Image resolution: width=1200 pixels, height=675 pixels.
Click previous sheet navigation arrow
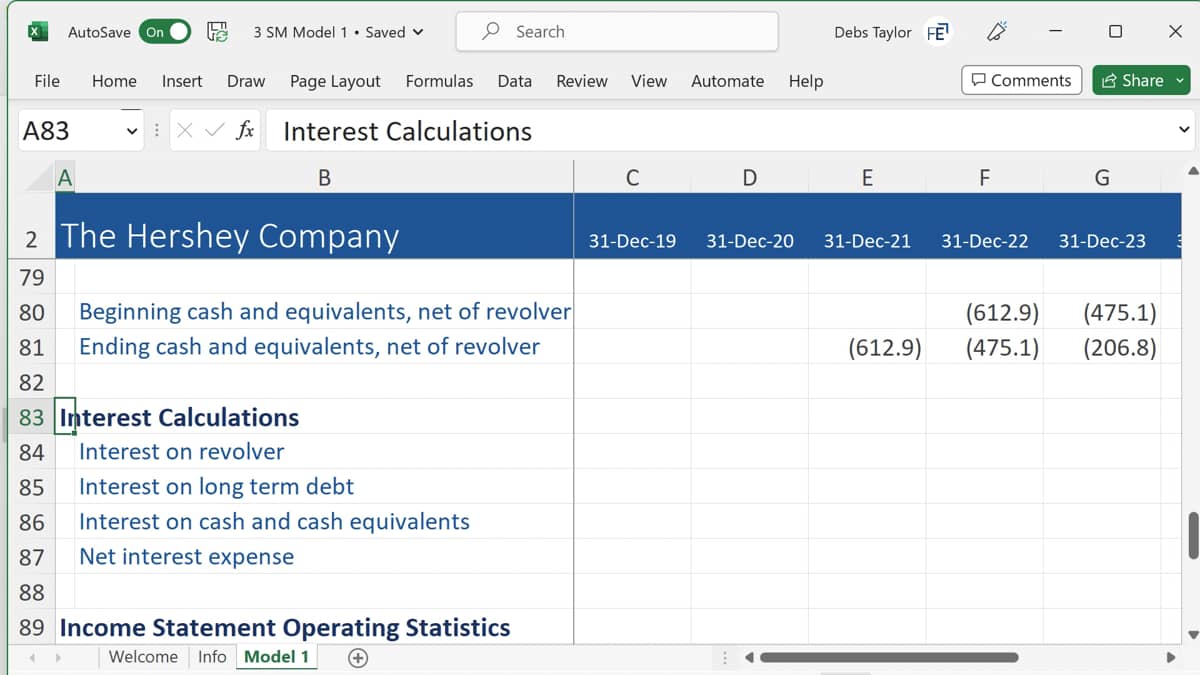[30, 657]
